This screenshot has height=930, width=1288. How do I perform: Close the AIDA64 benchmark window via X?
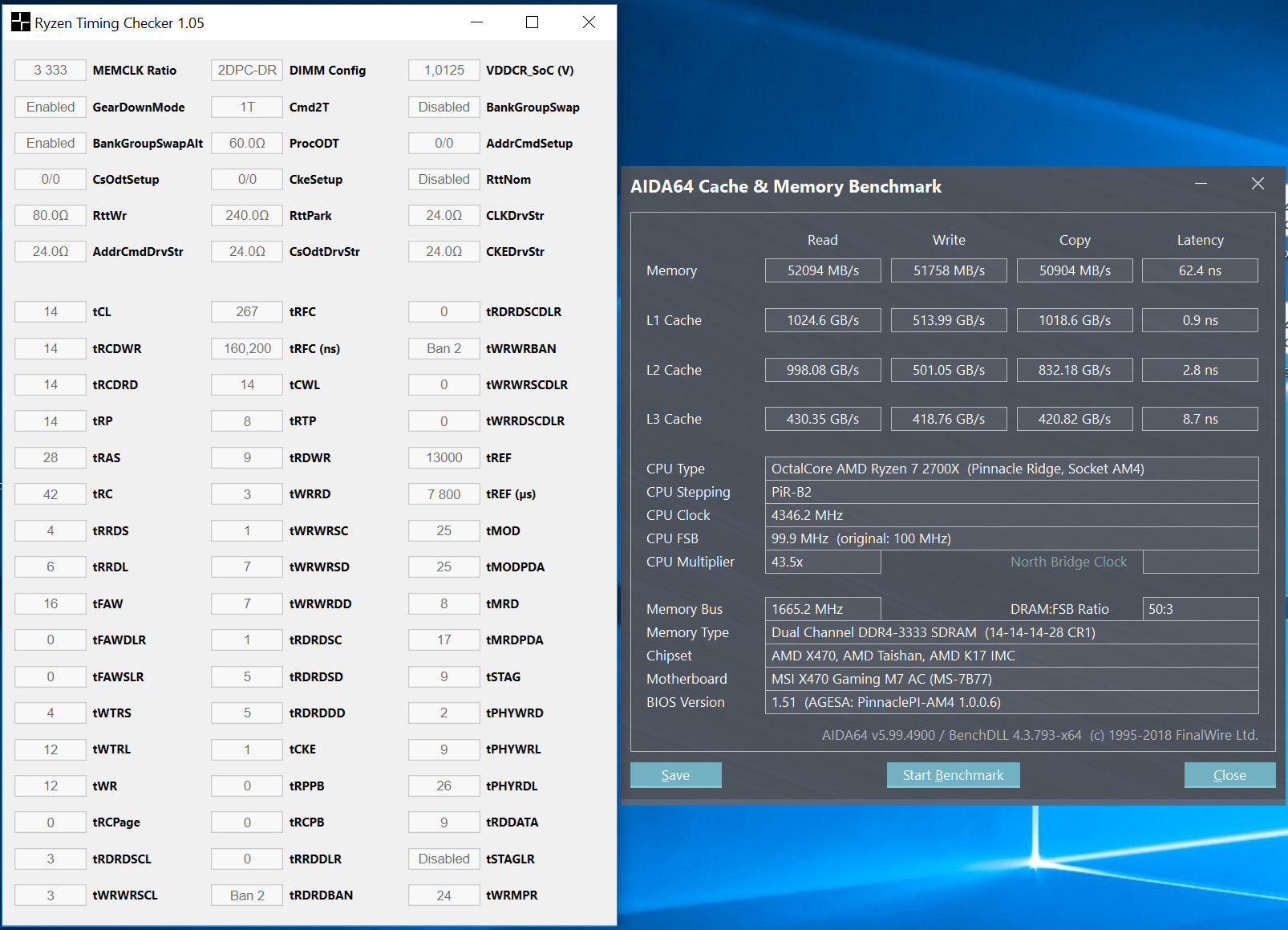tap(1258, 184)
